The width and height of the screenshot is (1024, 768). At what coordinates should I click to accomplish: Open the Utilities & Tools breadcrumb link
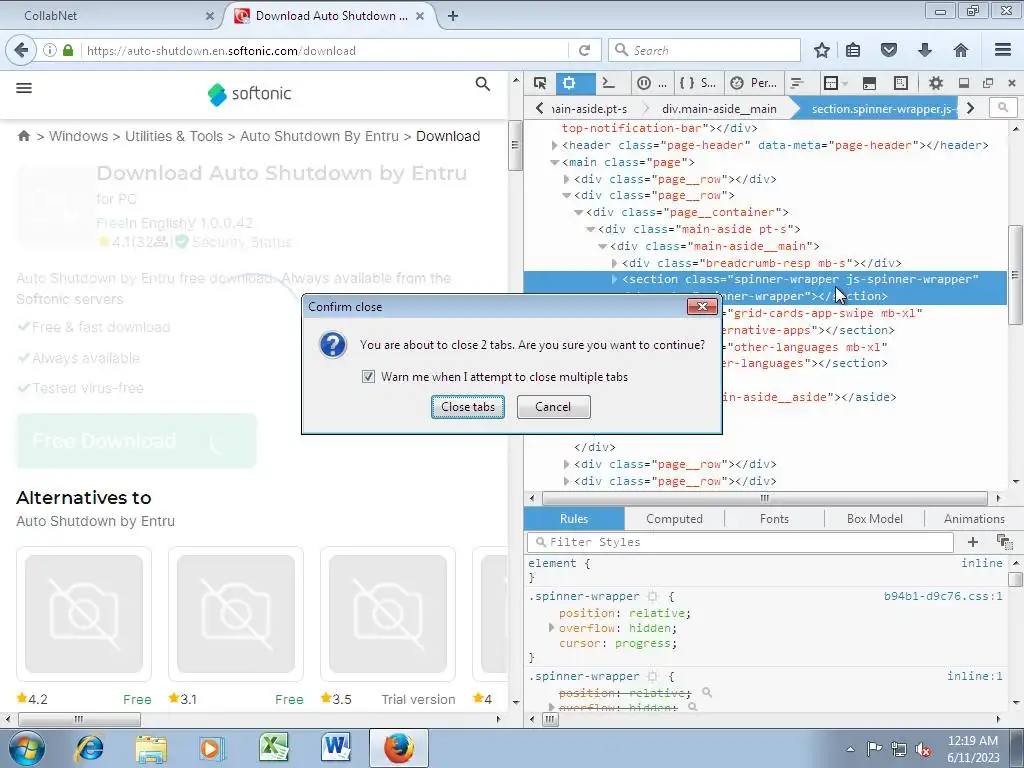click(x=174, y=136)
